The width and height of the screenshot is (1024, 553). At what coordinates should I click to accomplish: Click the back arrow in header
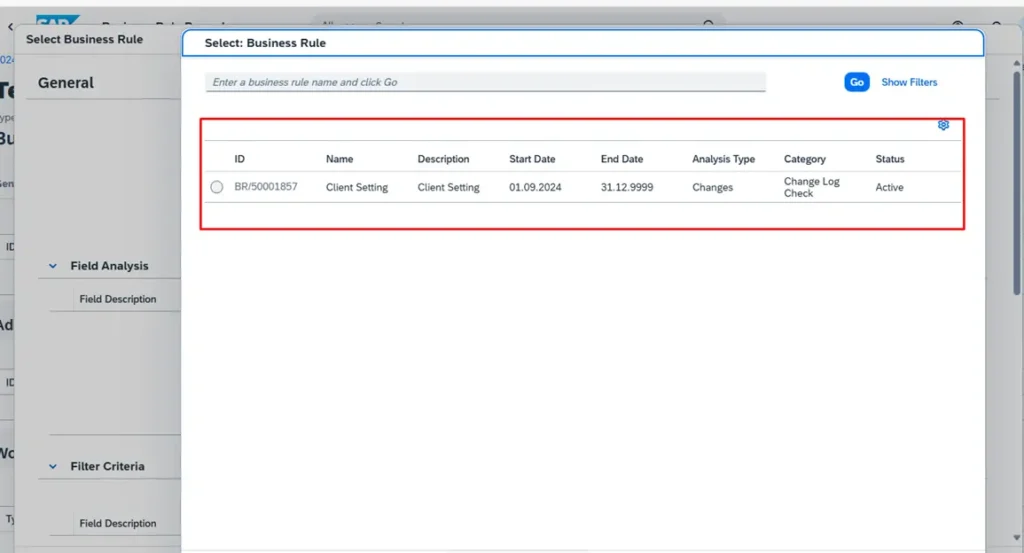[10, 27]
